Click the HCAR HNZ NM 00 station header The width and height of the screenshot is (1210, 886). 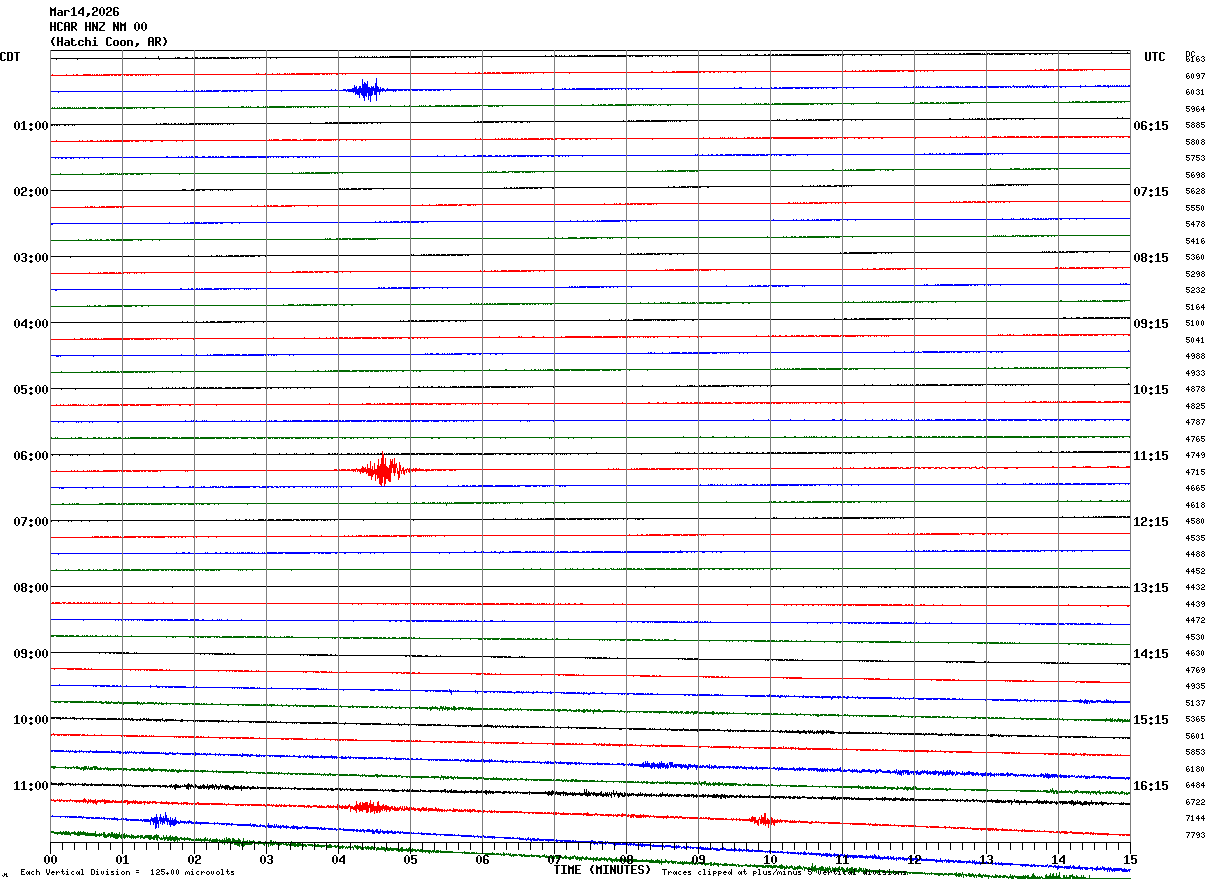coord(98,27)
